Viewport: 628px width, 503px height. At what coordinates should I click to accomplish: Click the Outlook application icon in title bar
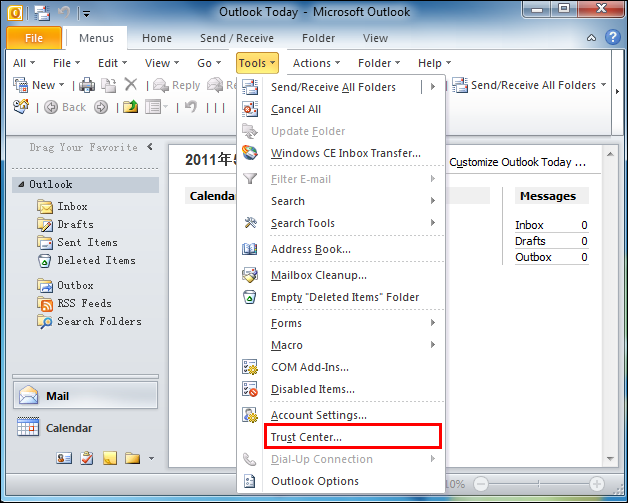pos(14,12)
